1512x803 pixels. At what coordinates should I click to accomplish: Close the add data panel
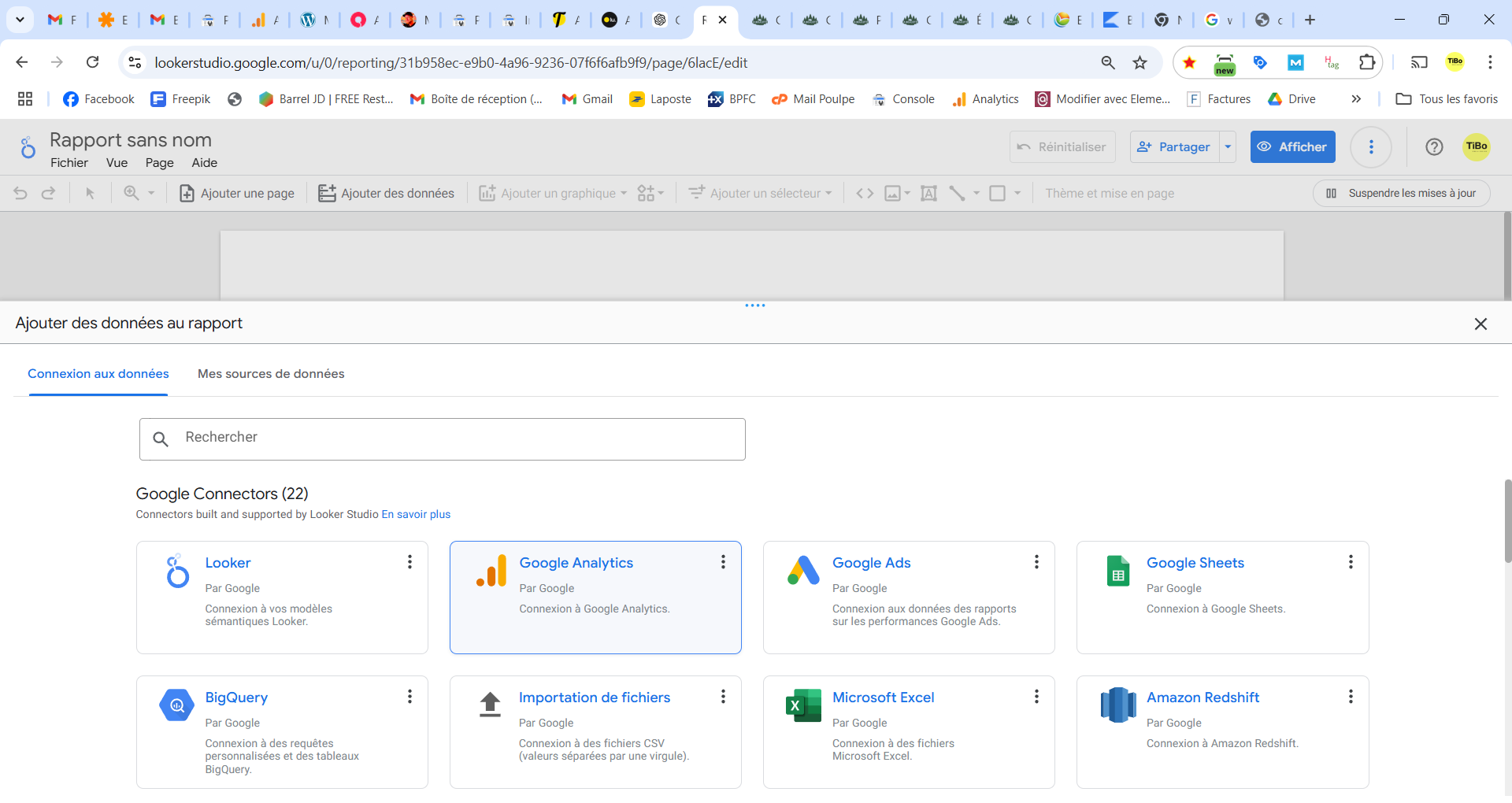(x=1480, y=324)
